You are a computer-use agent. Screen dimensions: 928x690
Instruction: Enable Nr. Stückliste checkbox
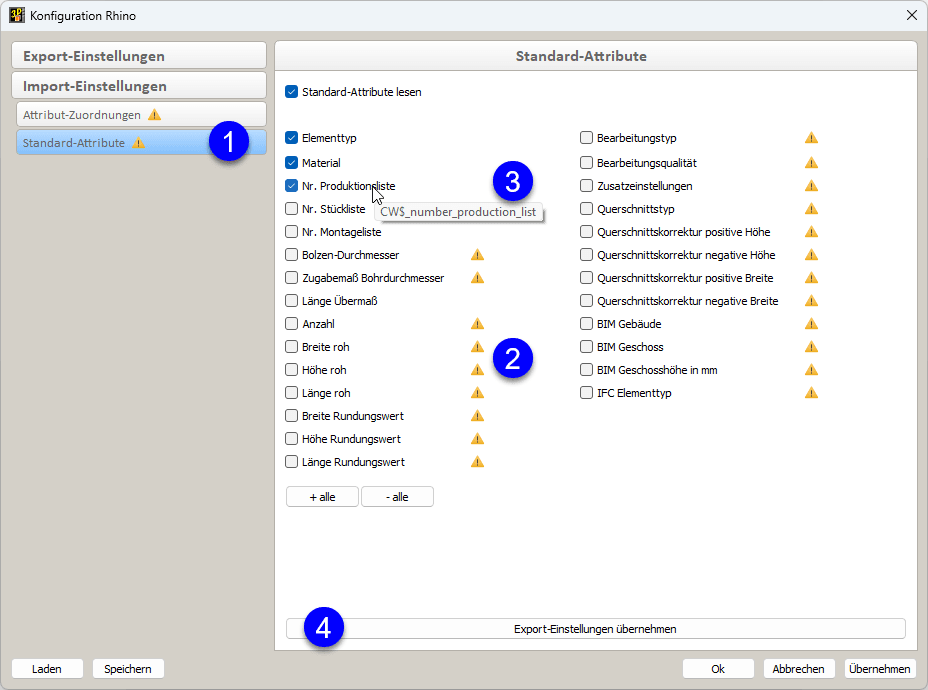[x=291, y=209]
